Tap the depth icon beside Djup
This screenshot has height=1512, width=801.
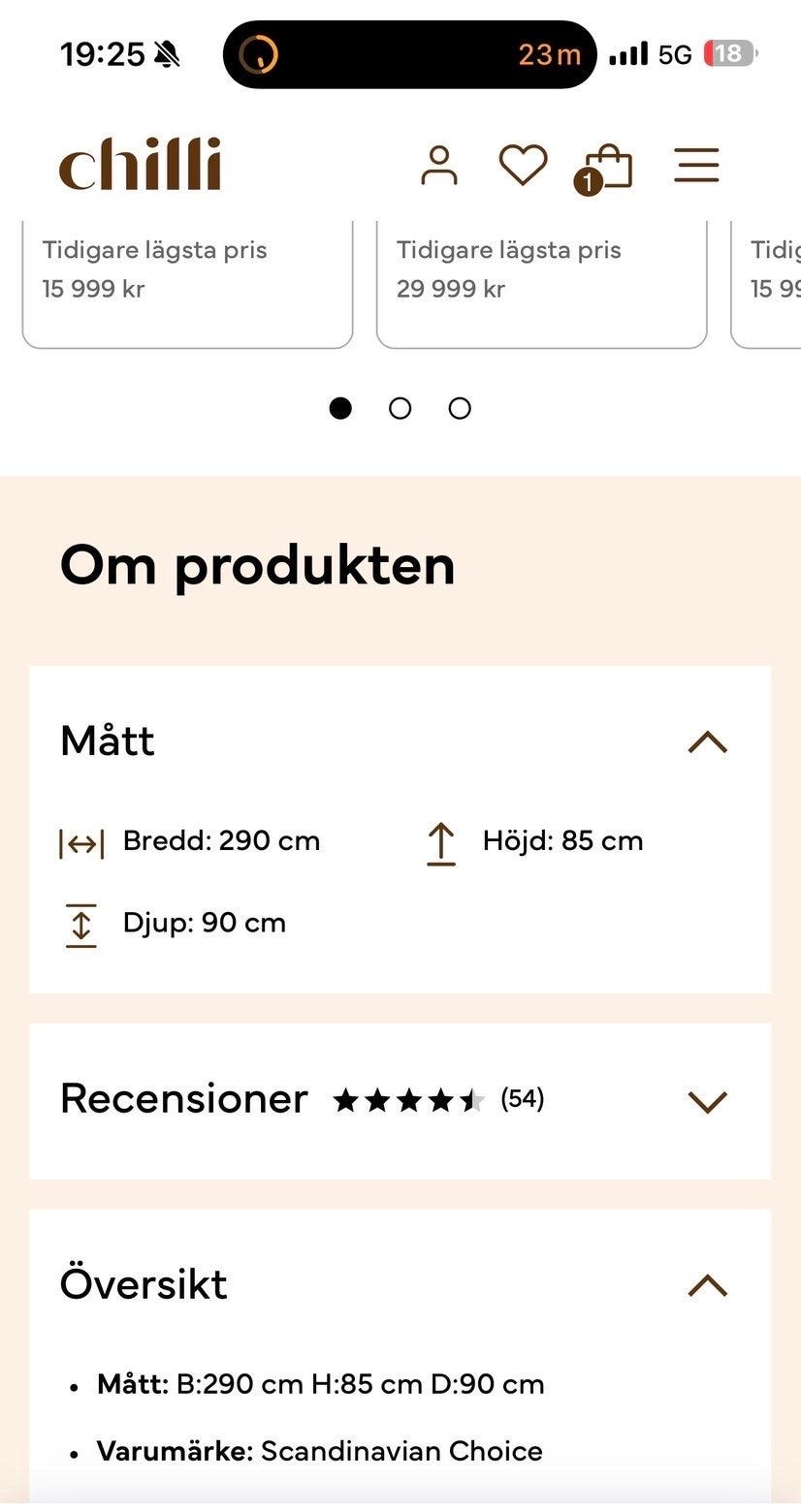coord(81,925)
